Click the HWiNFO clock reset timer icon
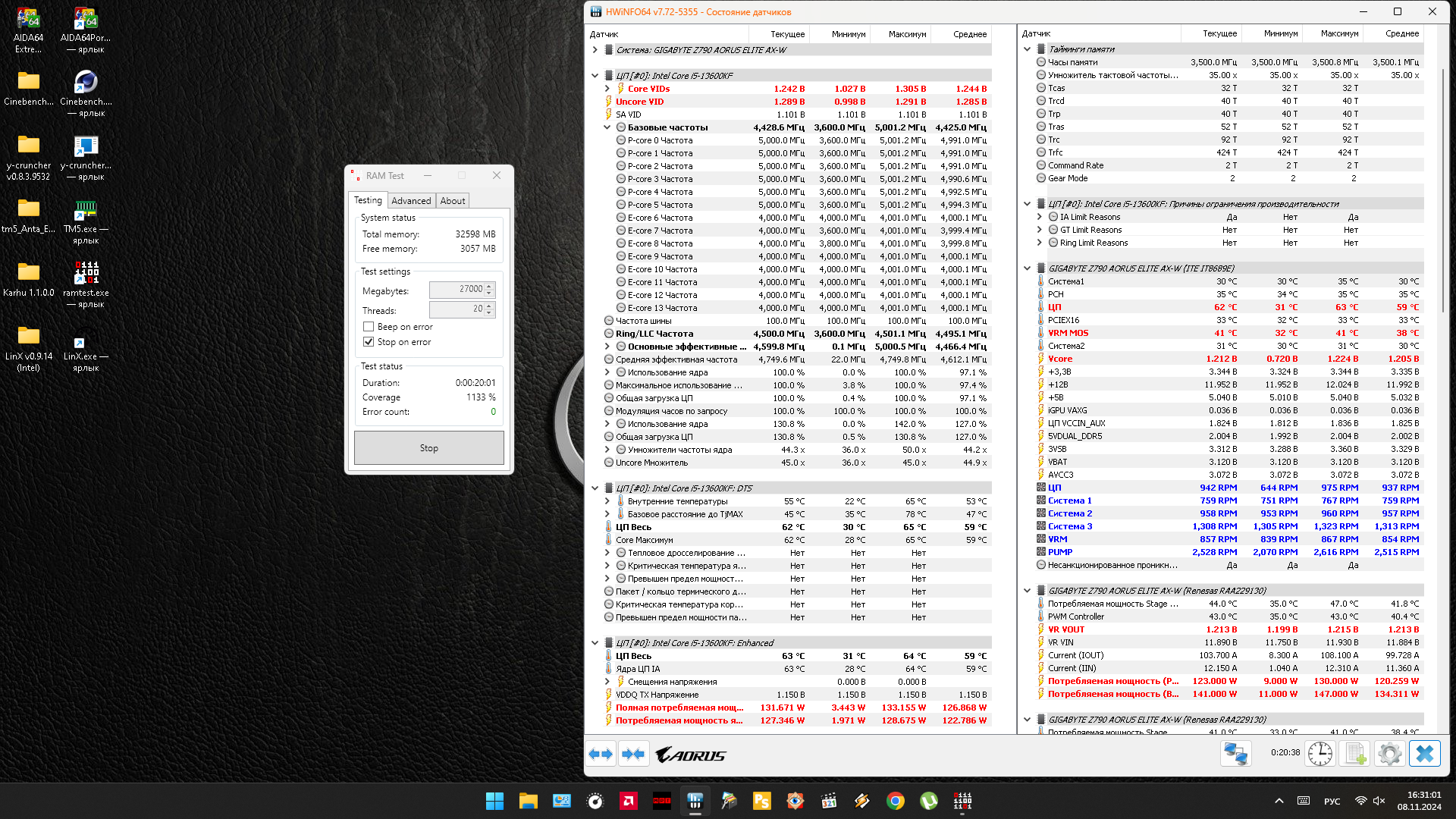 click(x=1319, y=754)
